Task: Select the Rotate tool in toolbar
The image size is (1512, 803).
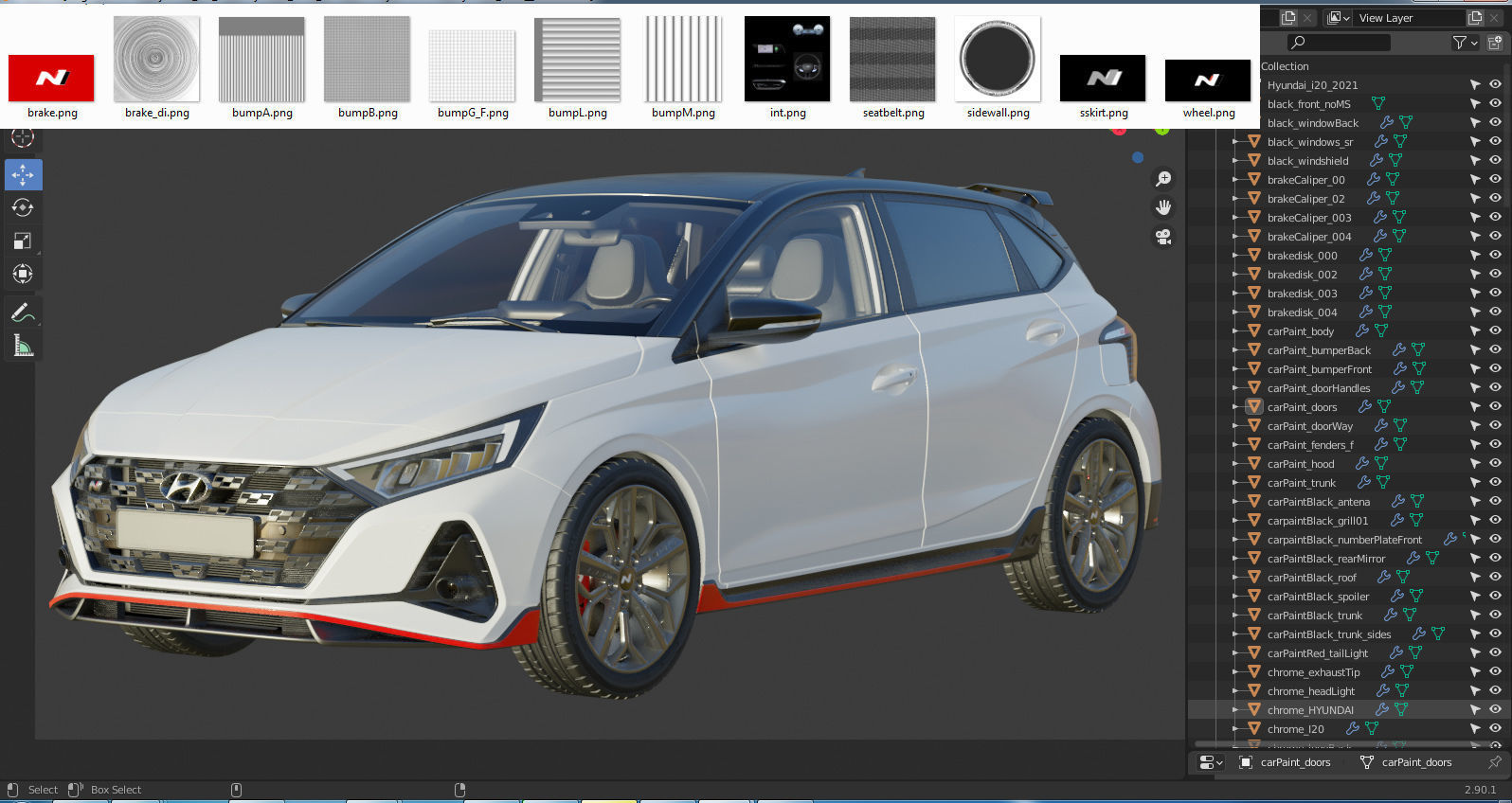Action: click(x=23, y=208)
